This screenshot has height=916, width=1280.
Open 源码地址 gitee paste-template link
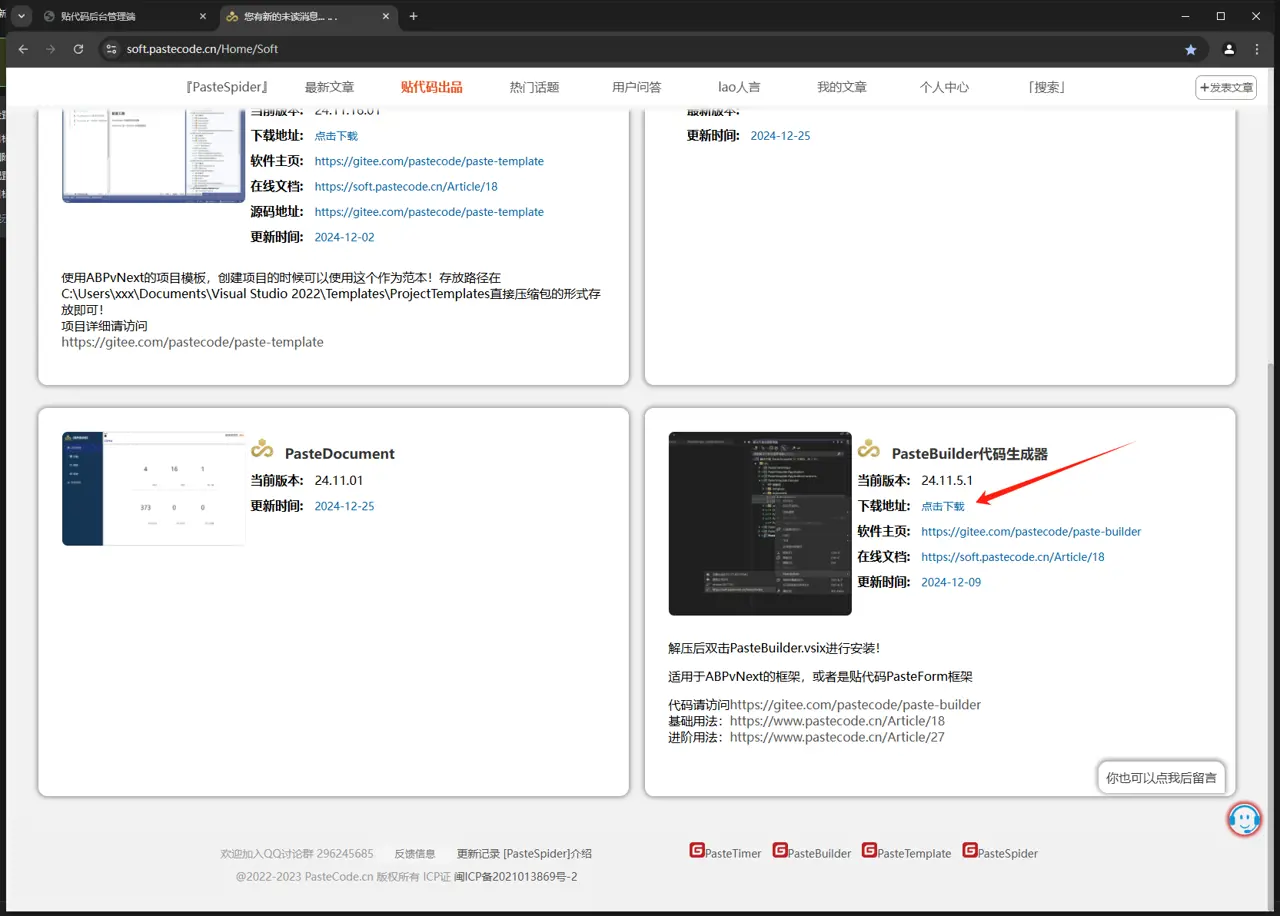pos(429,212)
